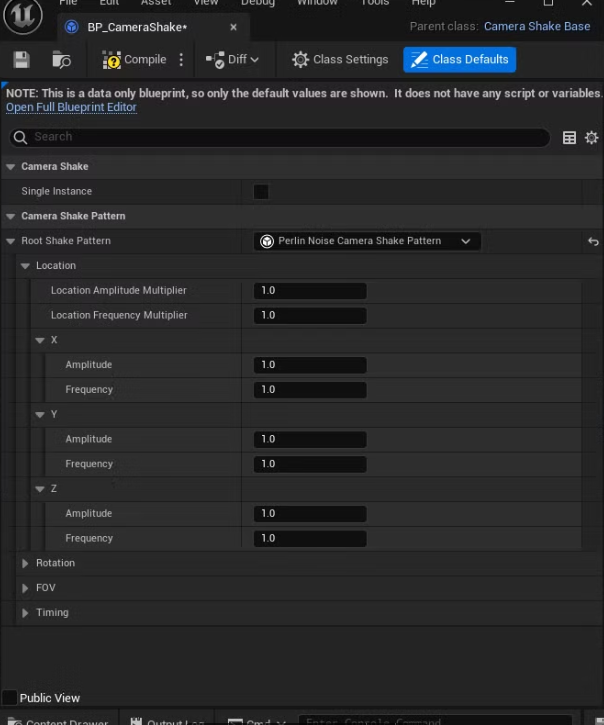Open the Perlin Noise Camera Shake Pattern dropdown
The image size is (604, 725).
point(367,241)
